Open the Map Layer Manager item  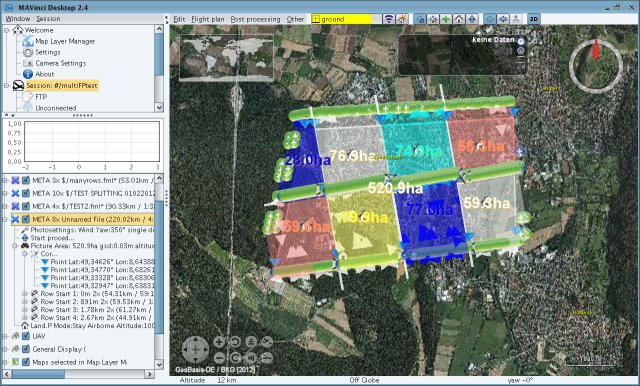point(65,41)
